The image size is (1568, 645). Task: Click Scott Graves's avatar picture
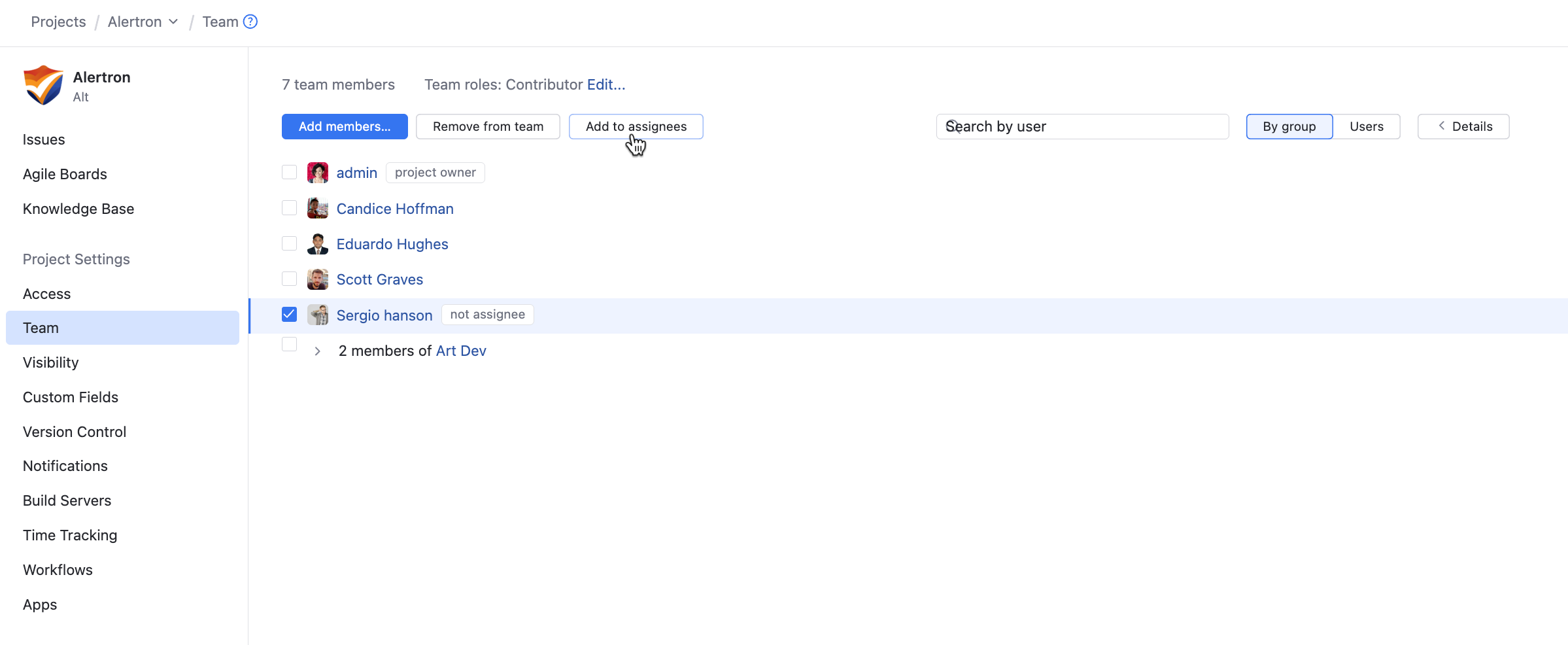click(318, 279)
